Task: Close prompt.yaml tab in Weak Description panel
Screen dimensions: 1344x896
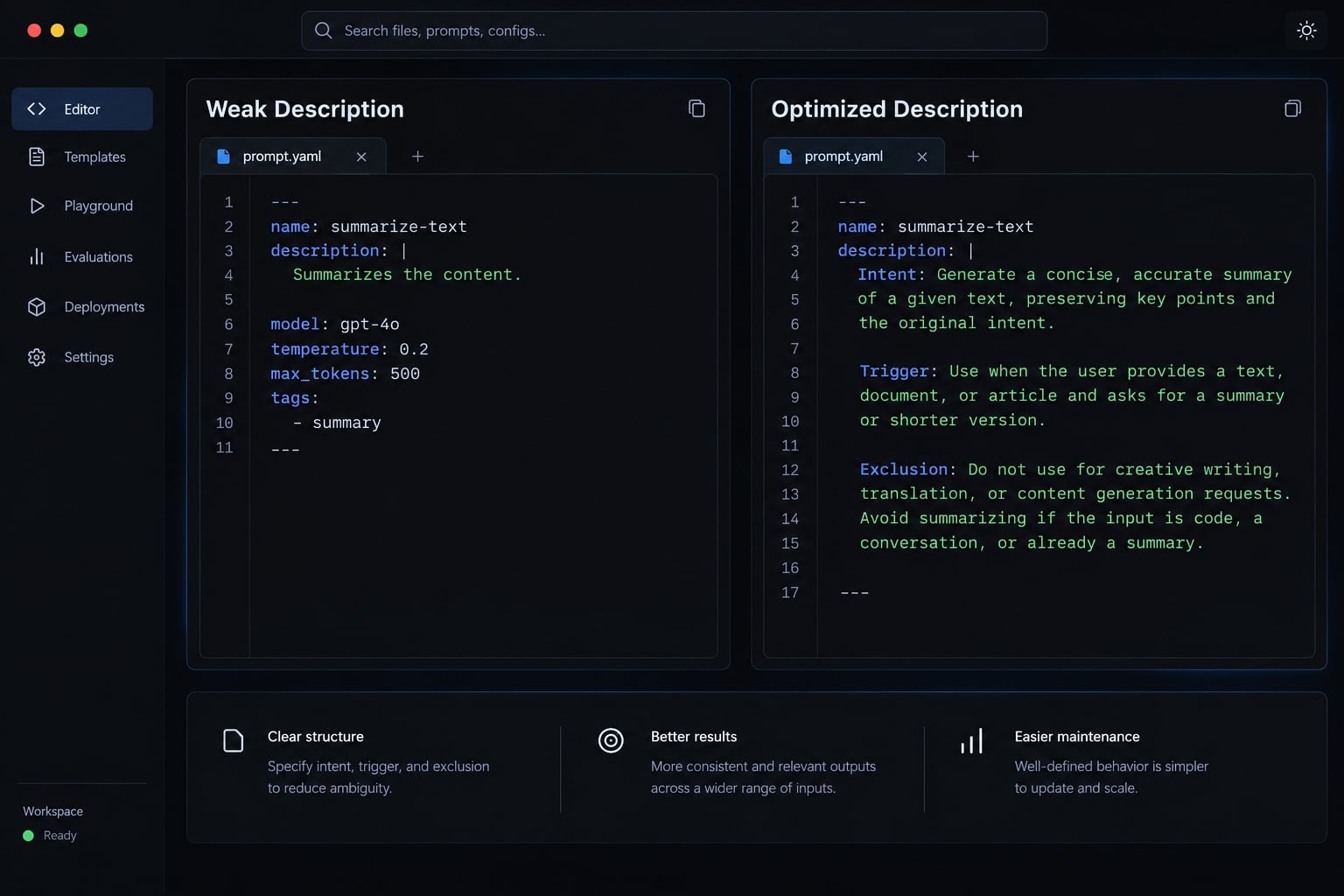Action: (361, 157)
